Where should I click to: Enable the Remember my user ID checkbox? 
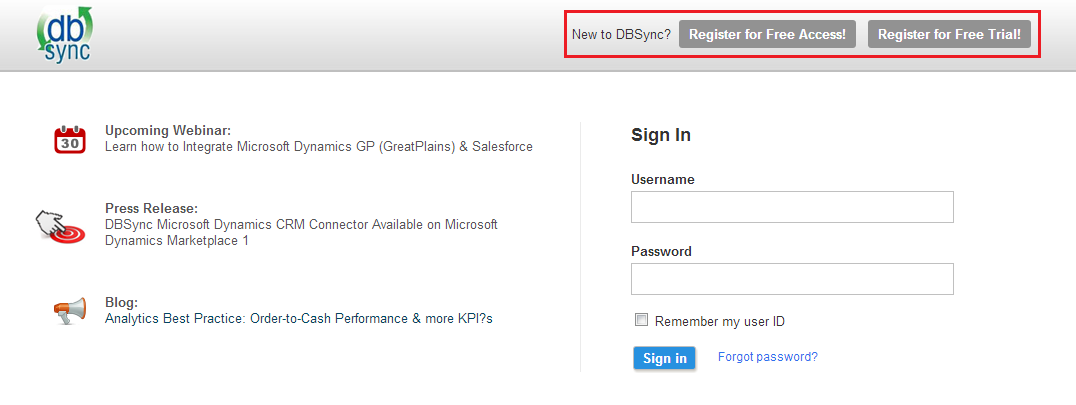click(x=642, y=321)
